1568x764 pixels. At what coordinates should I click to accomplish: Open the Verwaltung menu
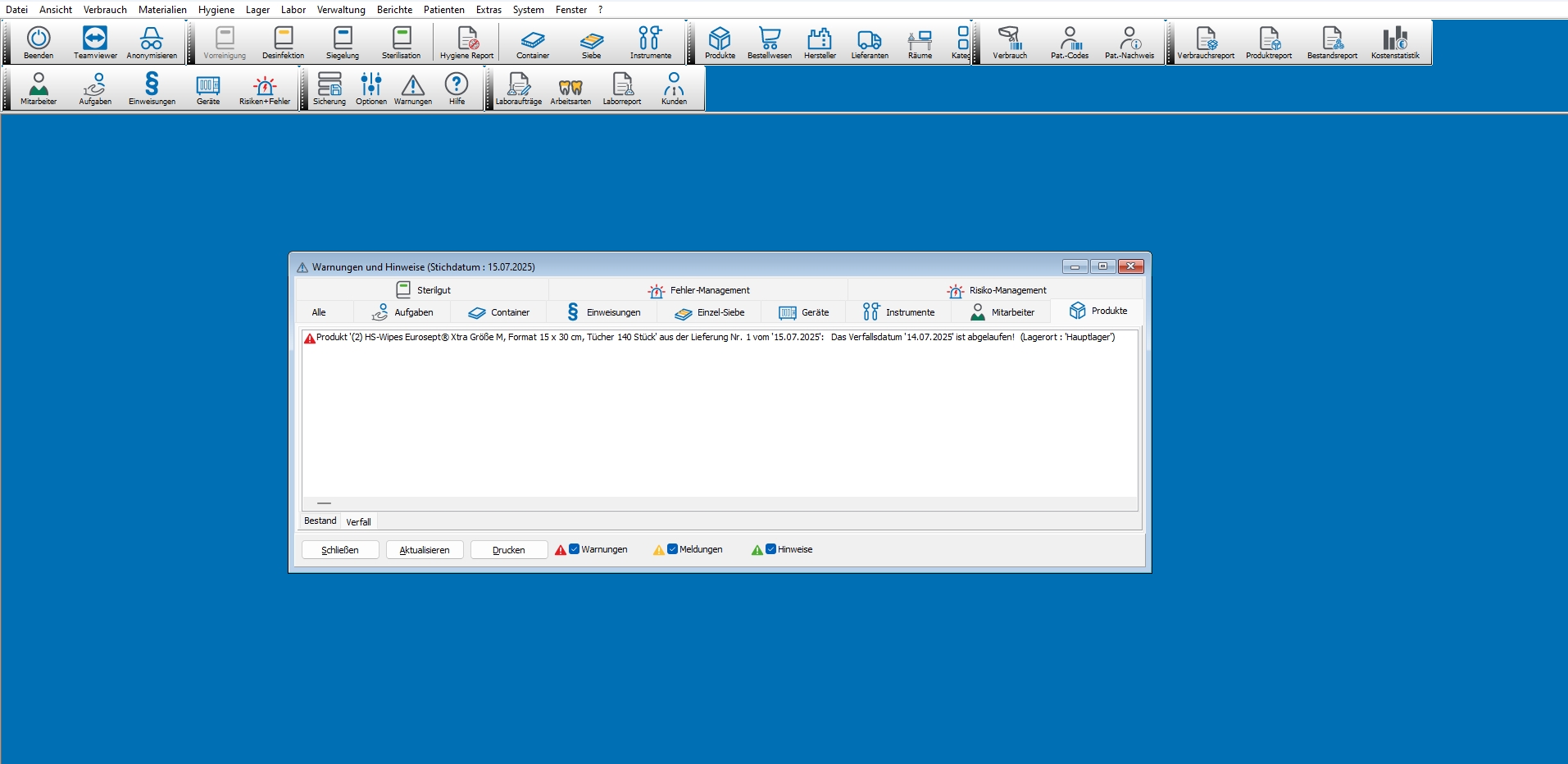coord(341,10)
